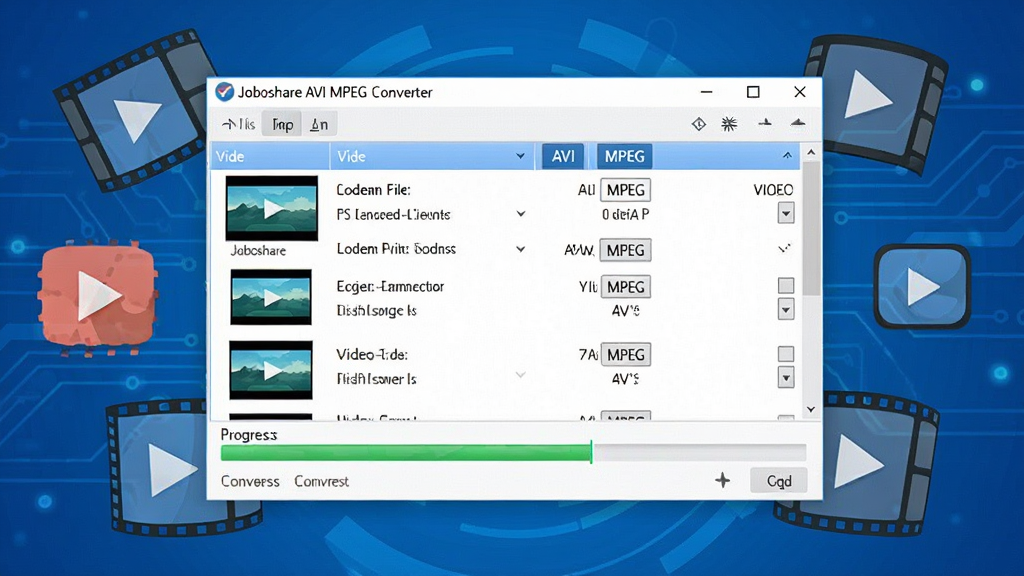Open dropdown arrow in Disfhlsorge row
Image resolution: width=1024 pixels, height=576 pixels.
[786, 310]
